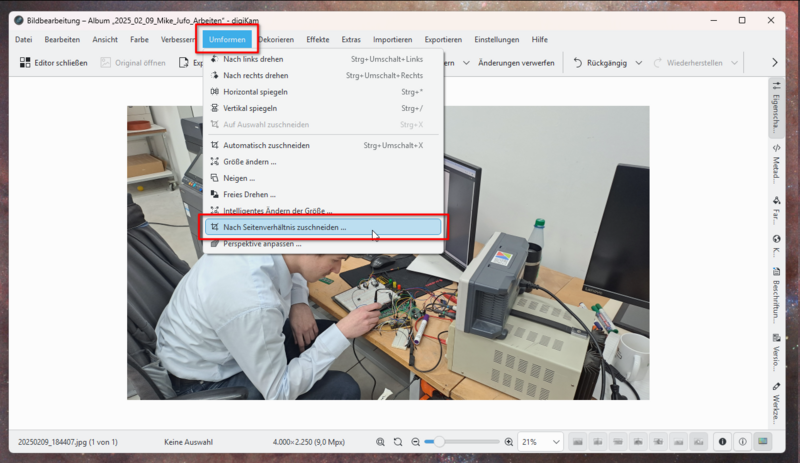Image resolution: width=800 pixels, height=463 pixels.
Task: Toggle the under-exposure indicator (filled circle icon)
Action: pyautogui.click(x=722, y=442)
